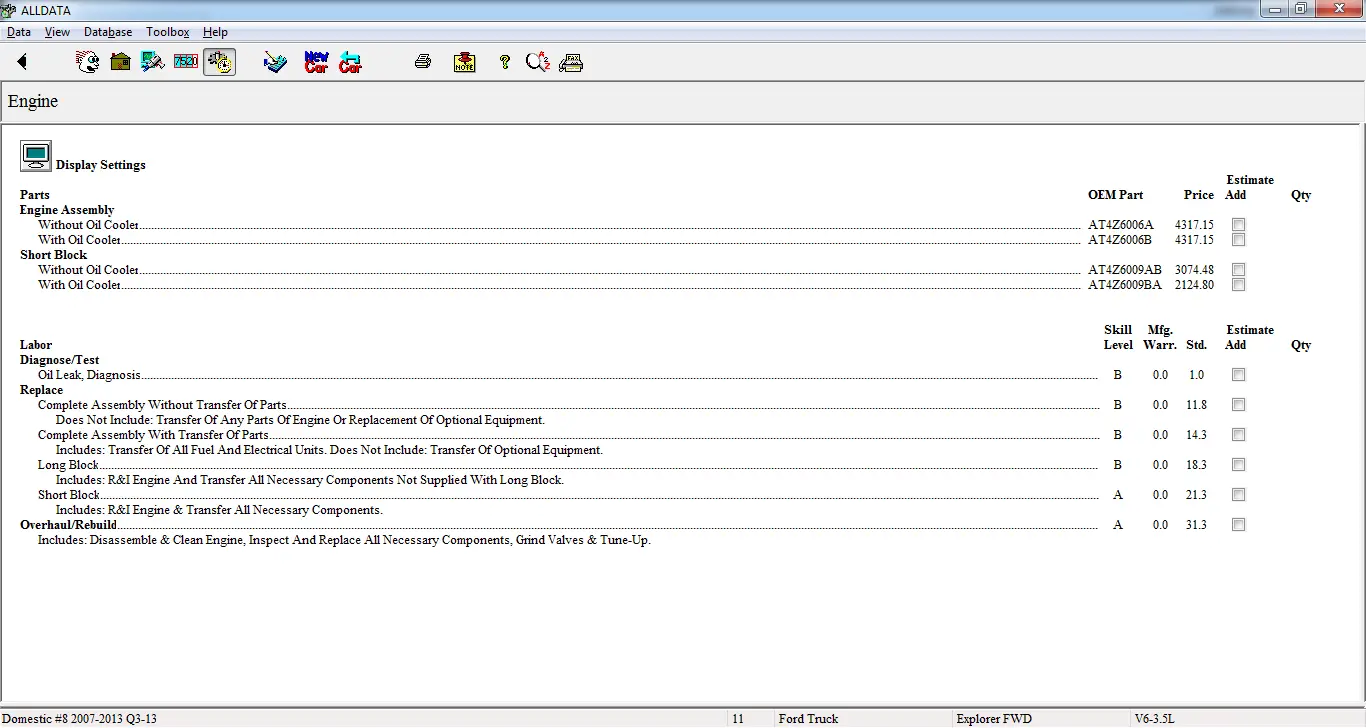Click the parts and labor clock icon

219,62
